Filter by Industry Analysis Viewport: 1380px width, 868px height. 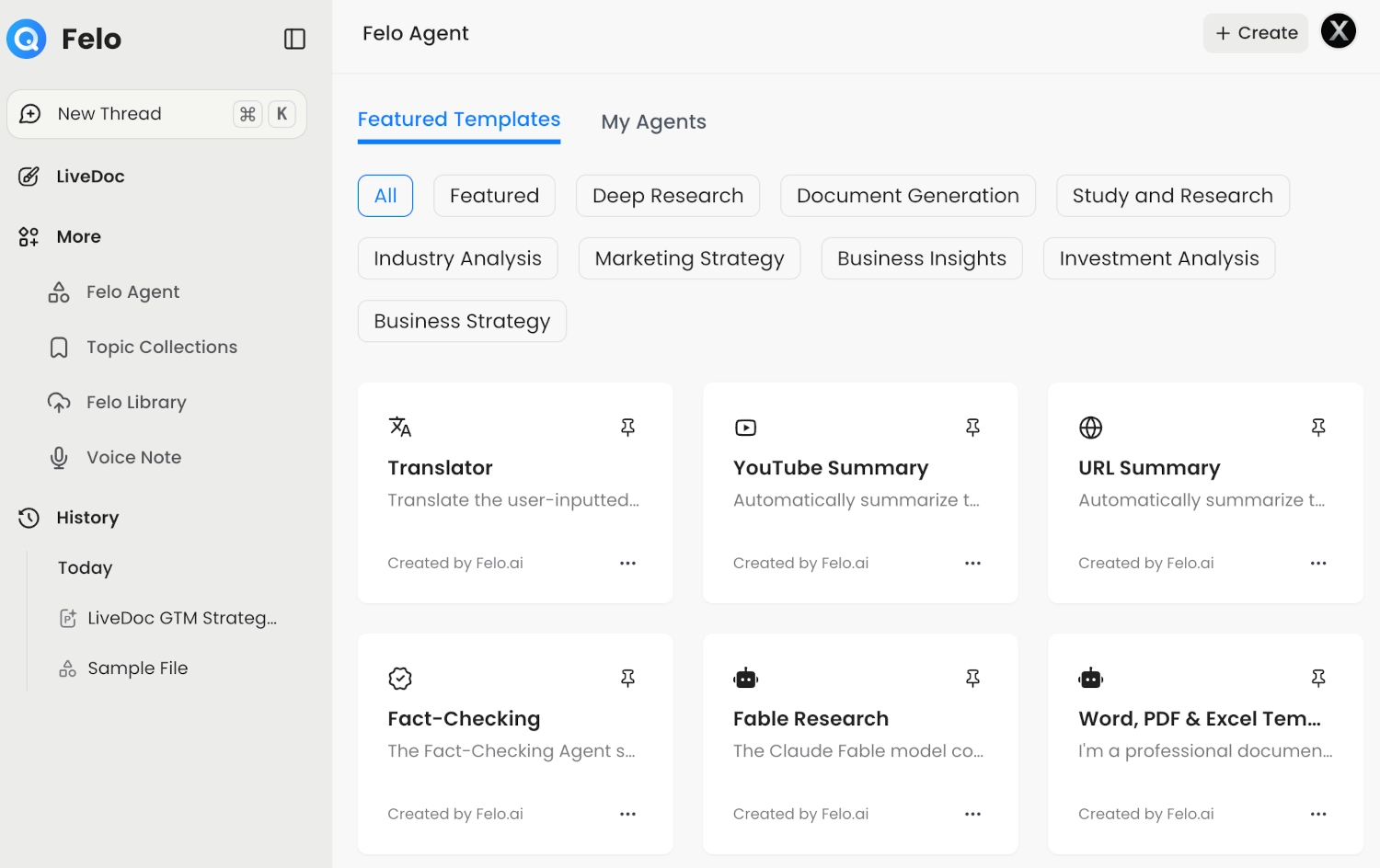458,258
